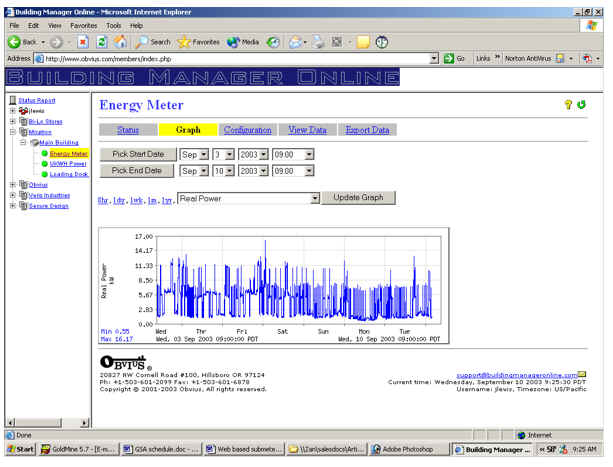Open the Search magnifier toolbar button
The width and height of the screenshot is (613, 467).
153,42
